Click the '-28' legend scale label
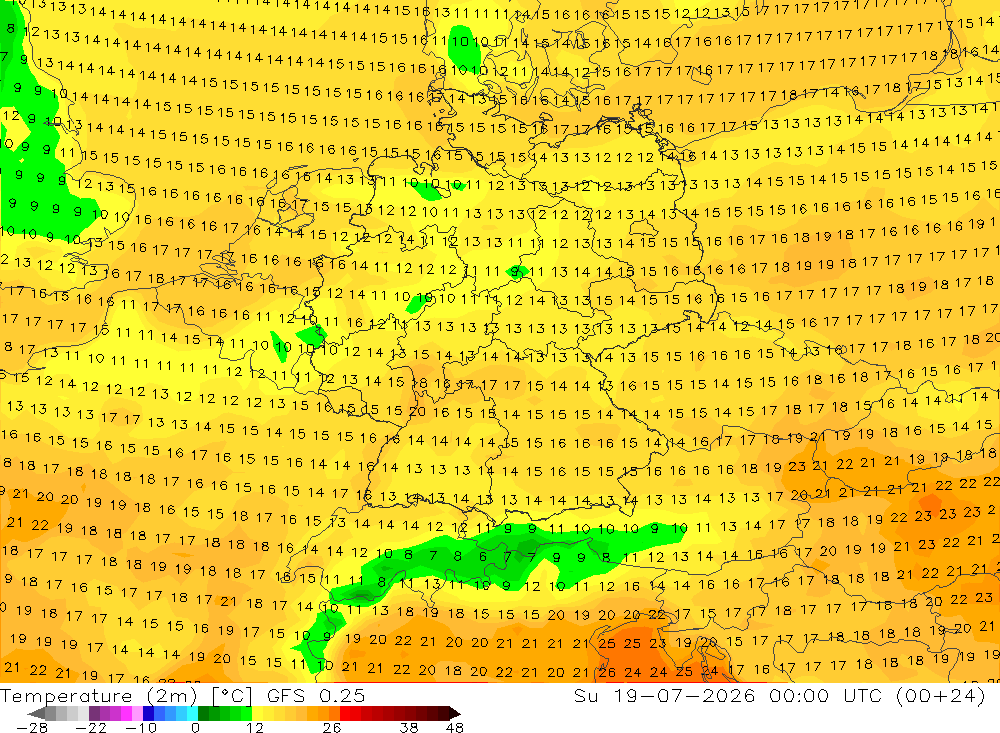The width and height of the screenshot is (1000, 733). (x=32, y=728)
